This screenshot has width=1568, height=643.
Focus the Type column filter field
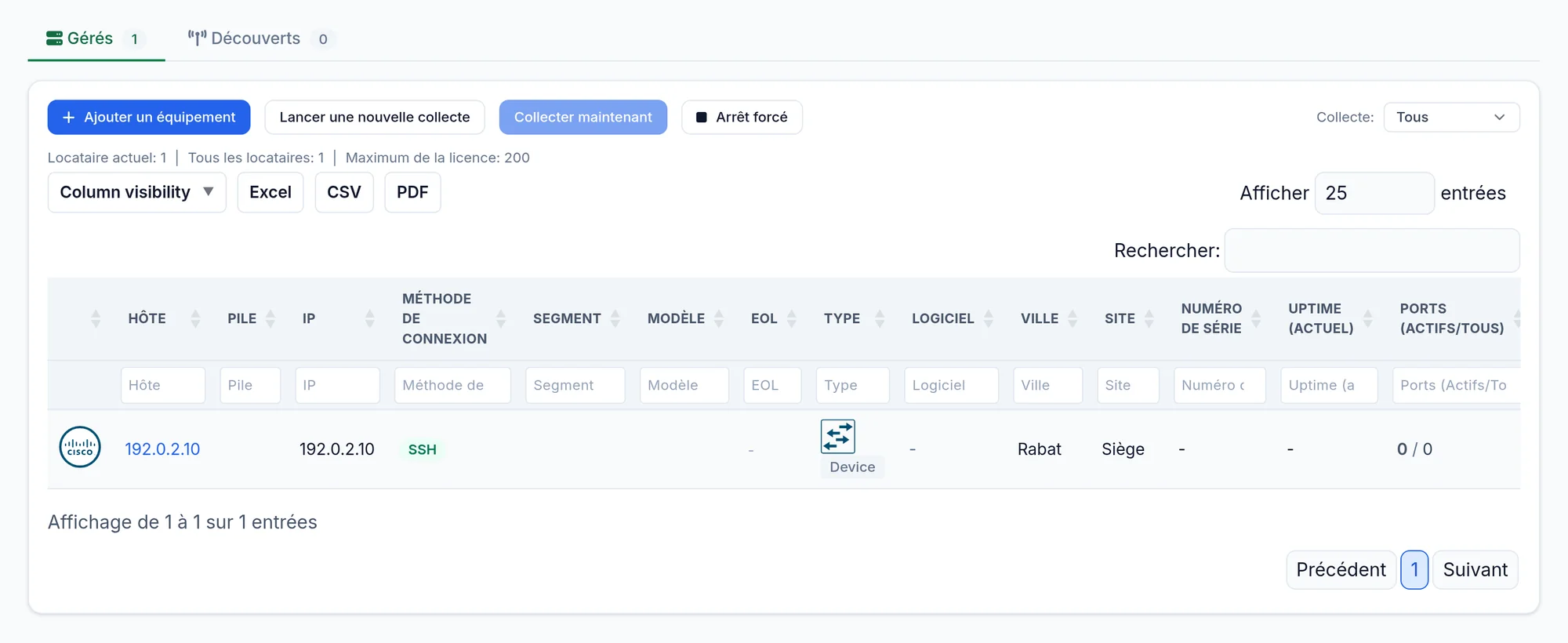click(852, 385)
